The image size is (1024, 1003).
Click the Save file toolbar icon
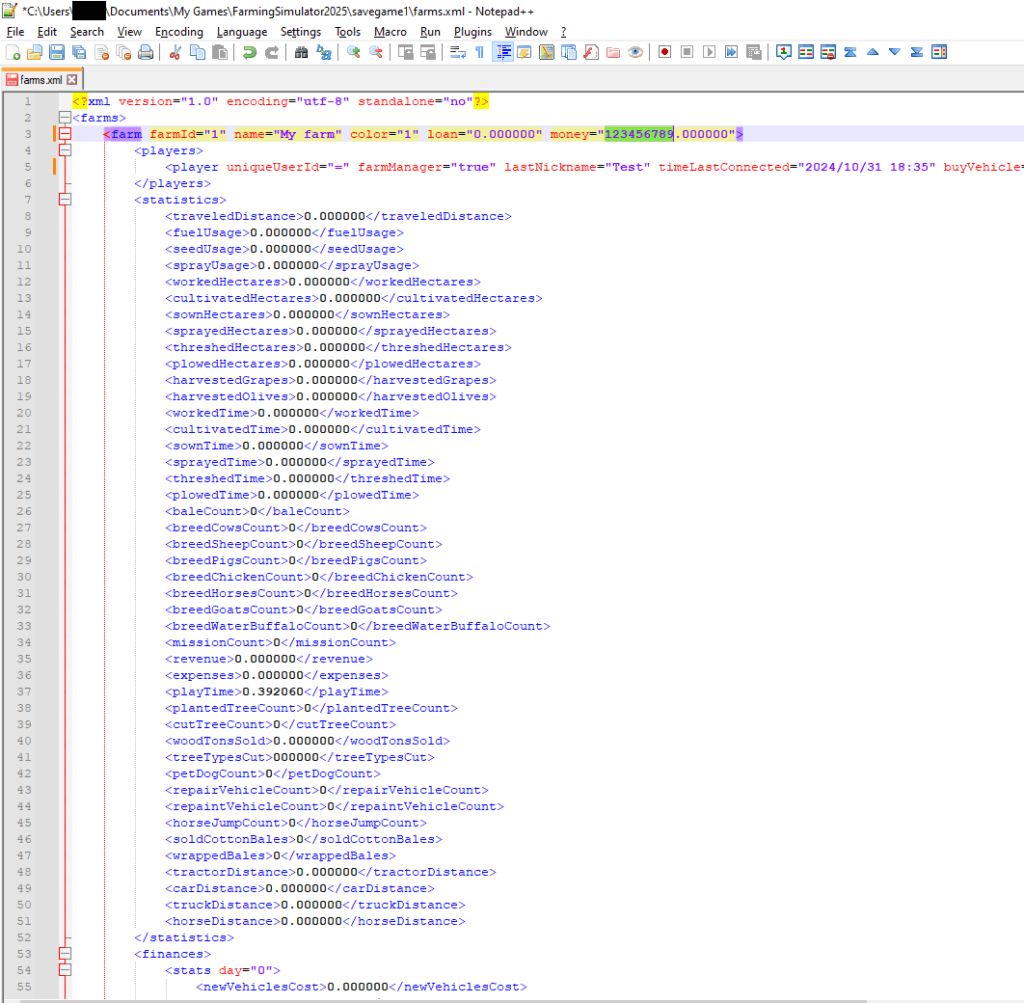(56, 52)
